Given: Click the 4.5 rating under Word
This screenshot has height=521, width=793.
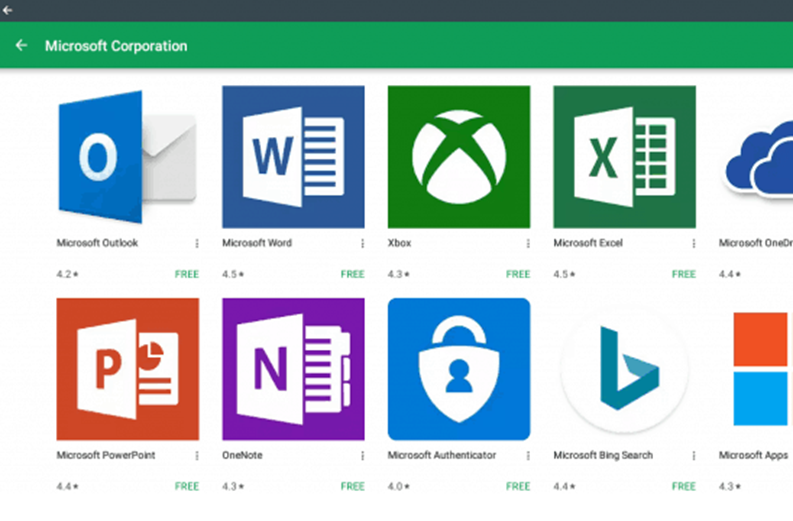Looking at the screenshot, I should pyautogui.click(x=233, y=274).
